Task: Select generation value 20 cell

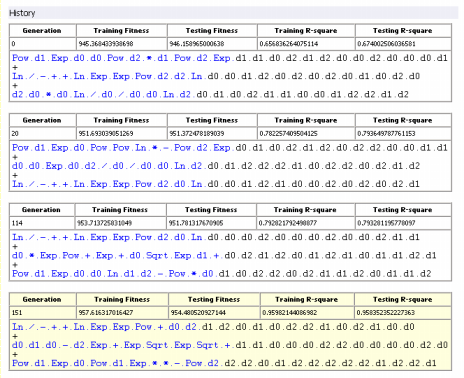Action: tap(43, 133)
